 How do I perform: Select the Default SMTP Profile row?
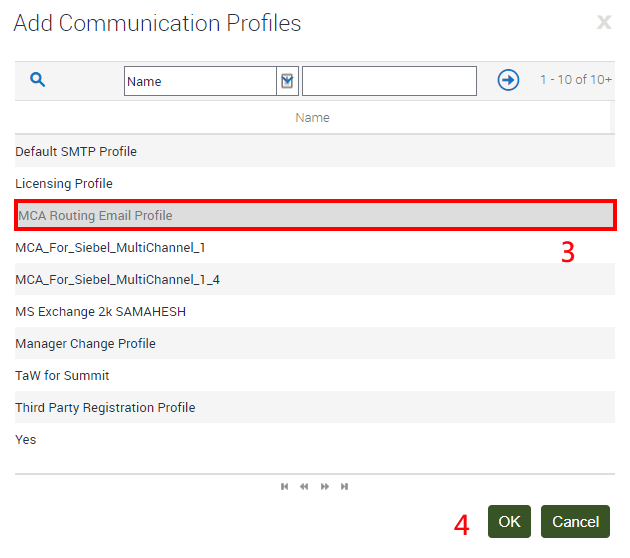coord(315,151)
